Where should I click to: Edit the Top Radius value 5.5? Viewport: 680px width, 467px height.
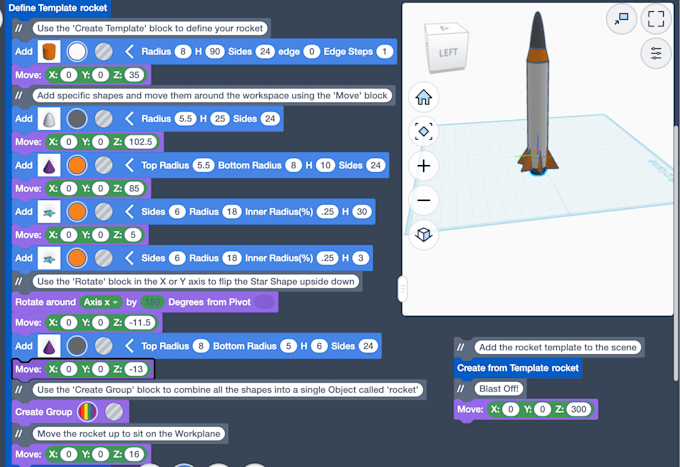click(x=203, y=165)
